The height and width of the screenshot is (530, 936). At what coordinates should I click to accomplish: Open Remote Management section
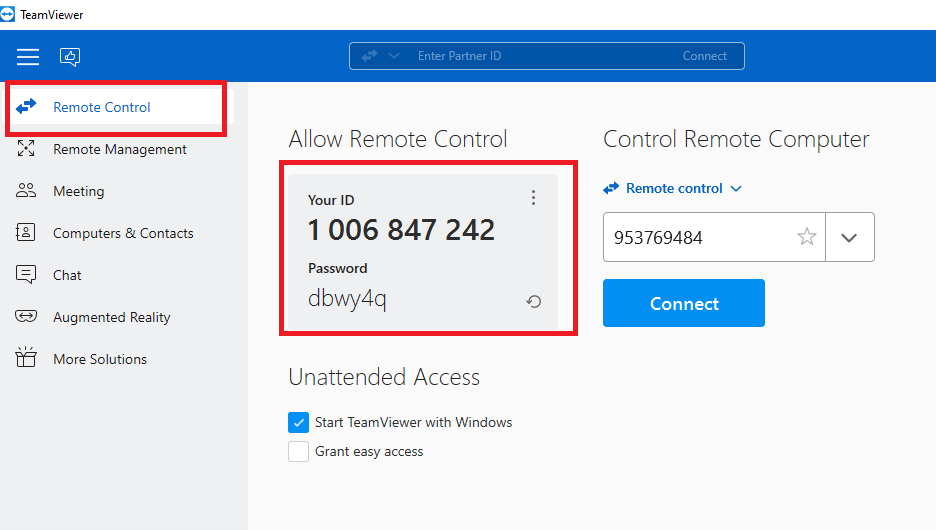click(119, 149)
